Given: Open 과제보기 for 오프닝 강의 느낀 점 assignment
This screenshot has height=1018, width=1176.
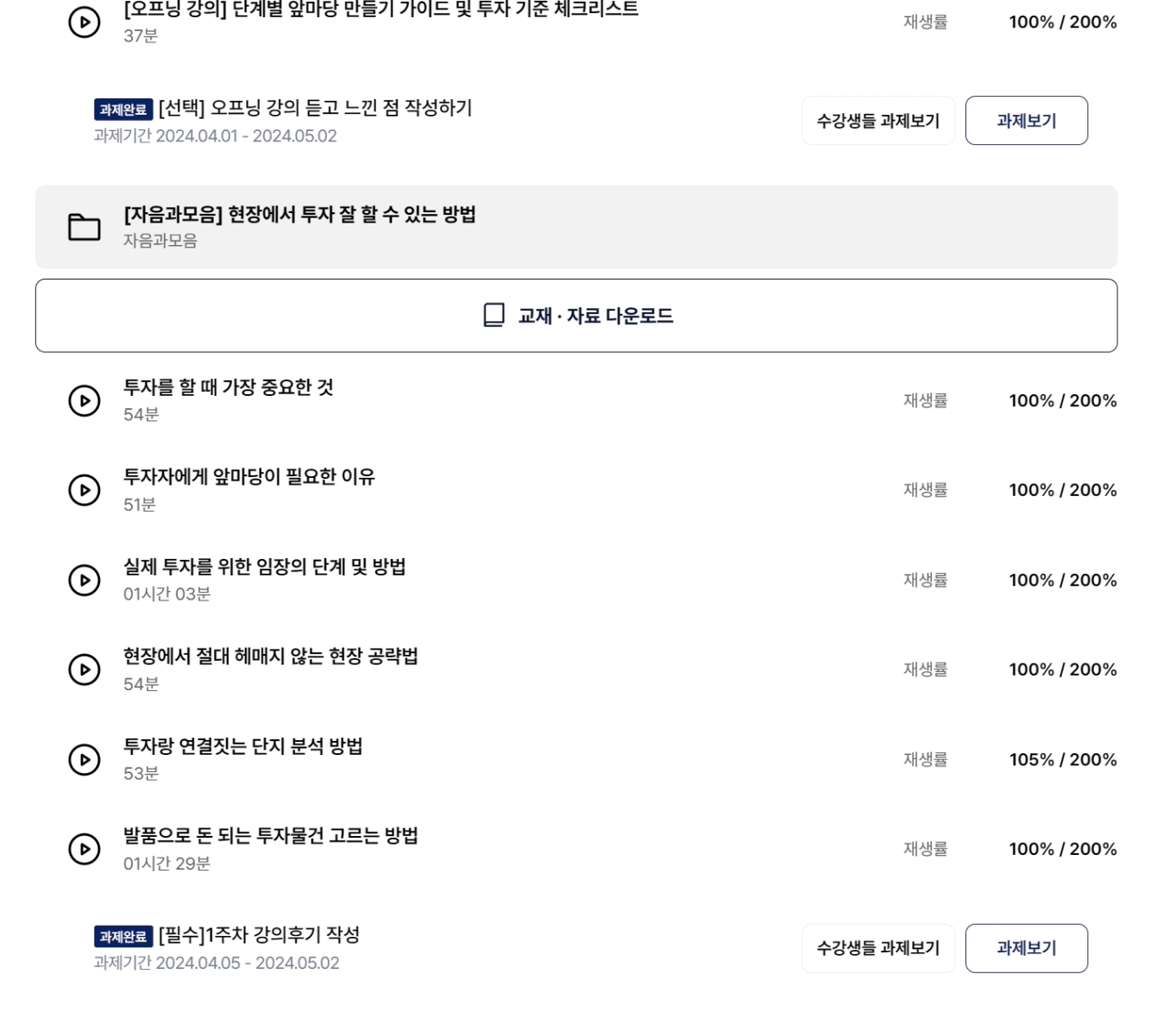Looking at the screenshot, I should click(1026, 121).
